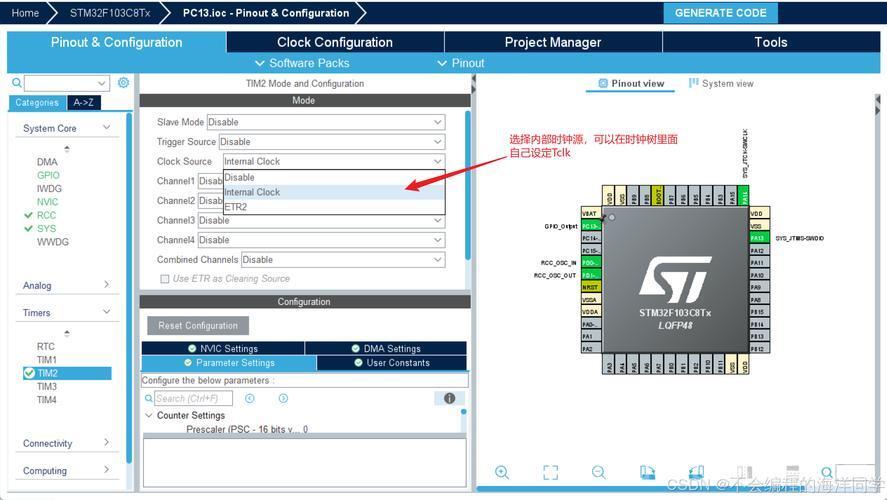887x500 pixels.
Task: Open the Channel3 dropdown
Action: pos(321,221)
